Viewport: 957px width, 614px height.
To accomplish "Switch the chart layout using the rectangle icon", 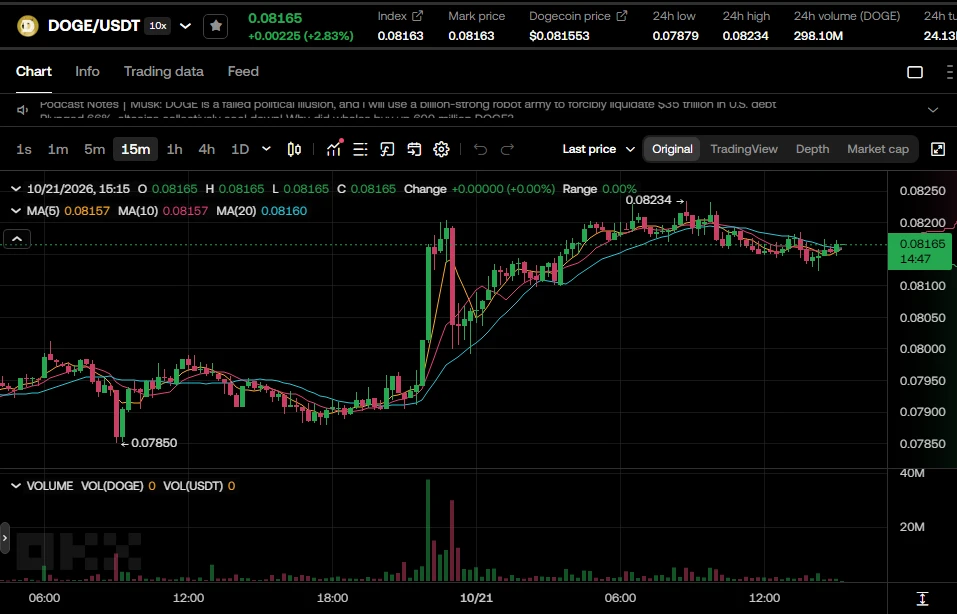I will (915, 72).
